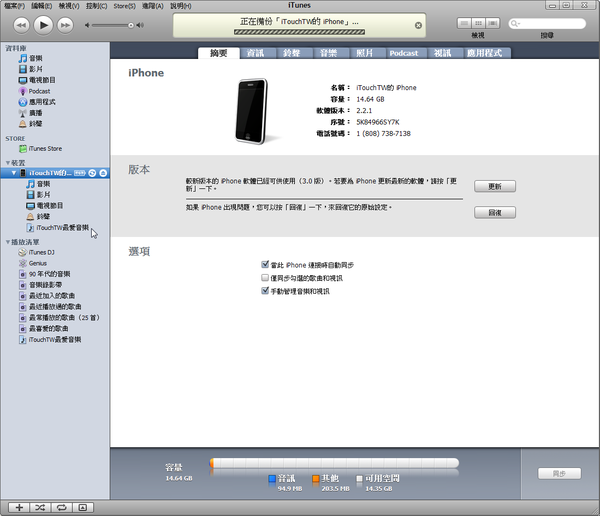This screenshot has height=516, width=600.
Task: Open the 最近播放過的歌曲 playlist
Action: pyautogui.click(x=55, y=307)
